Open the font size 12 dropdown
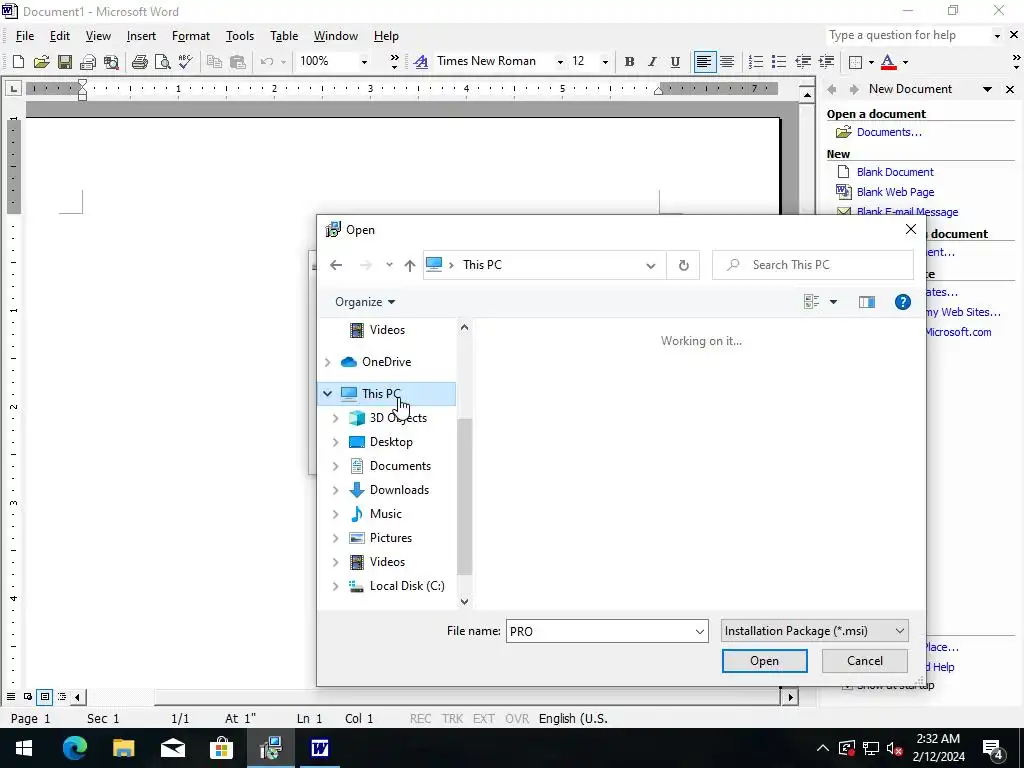 coord(605,62)
